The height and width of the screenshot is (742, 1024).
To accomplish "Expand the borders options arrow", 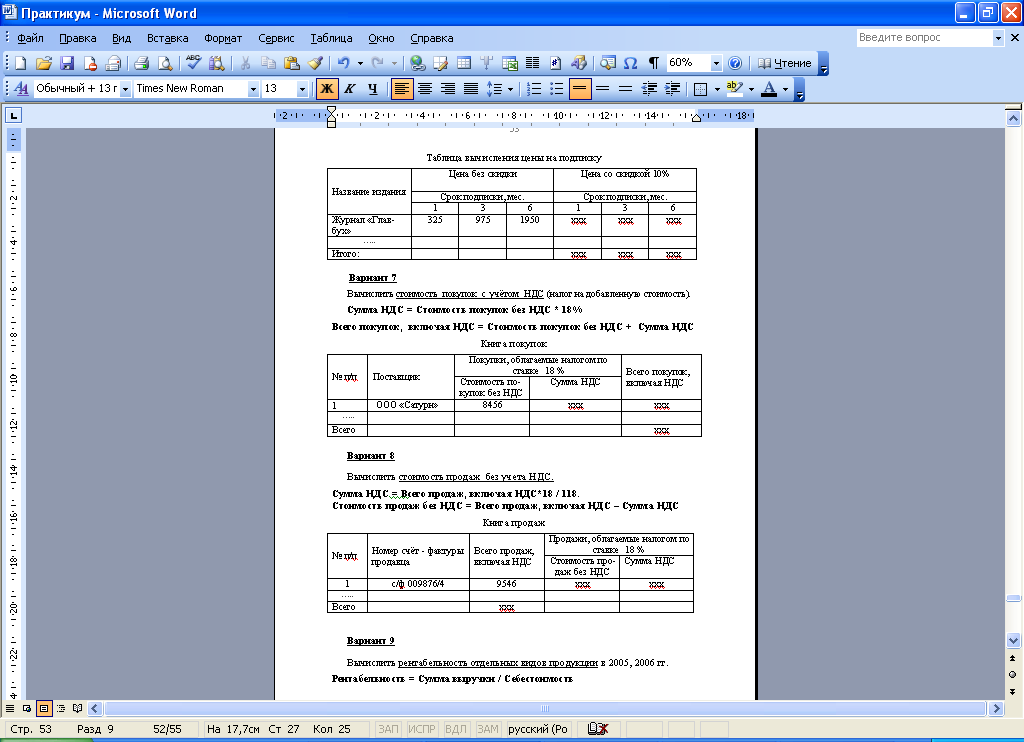I will [717, 88].
